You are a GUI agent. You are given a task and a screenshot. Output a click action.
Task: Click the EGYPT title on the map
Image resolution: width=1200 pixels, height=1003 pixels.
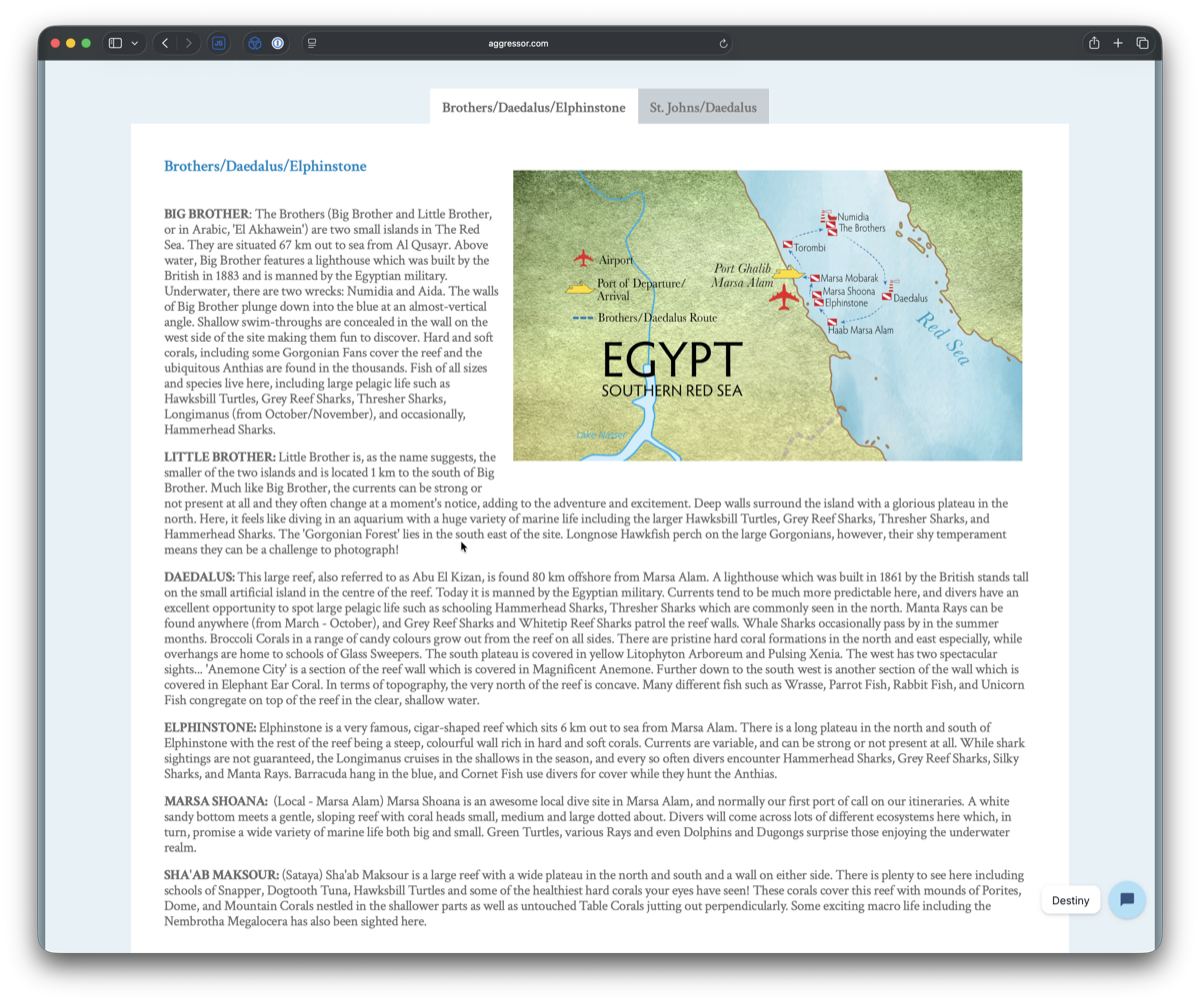click(673, 361)
